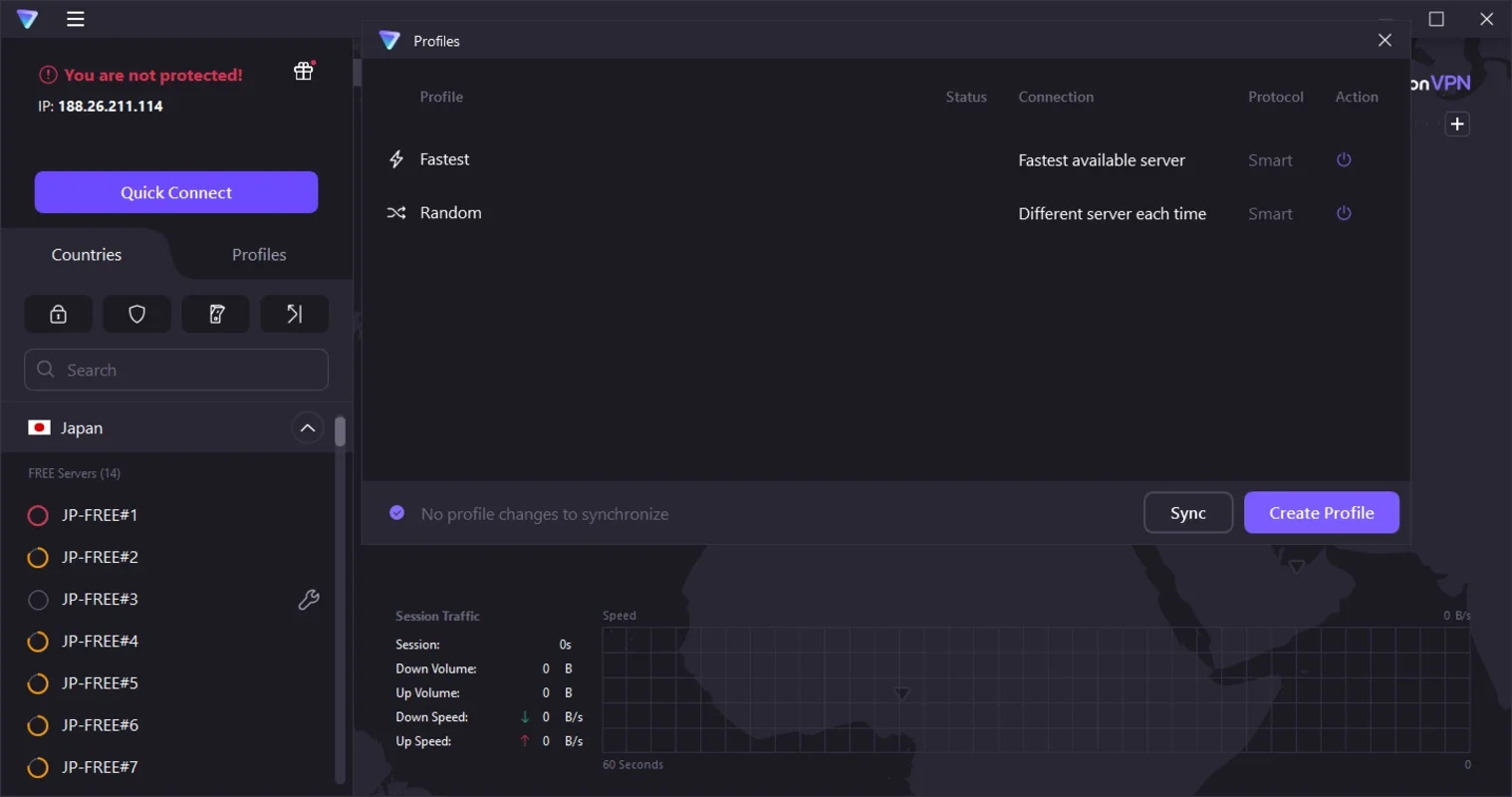Collapse the Japan server list

(308, 427)
